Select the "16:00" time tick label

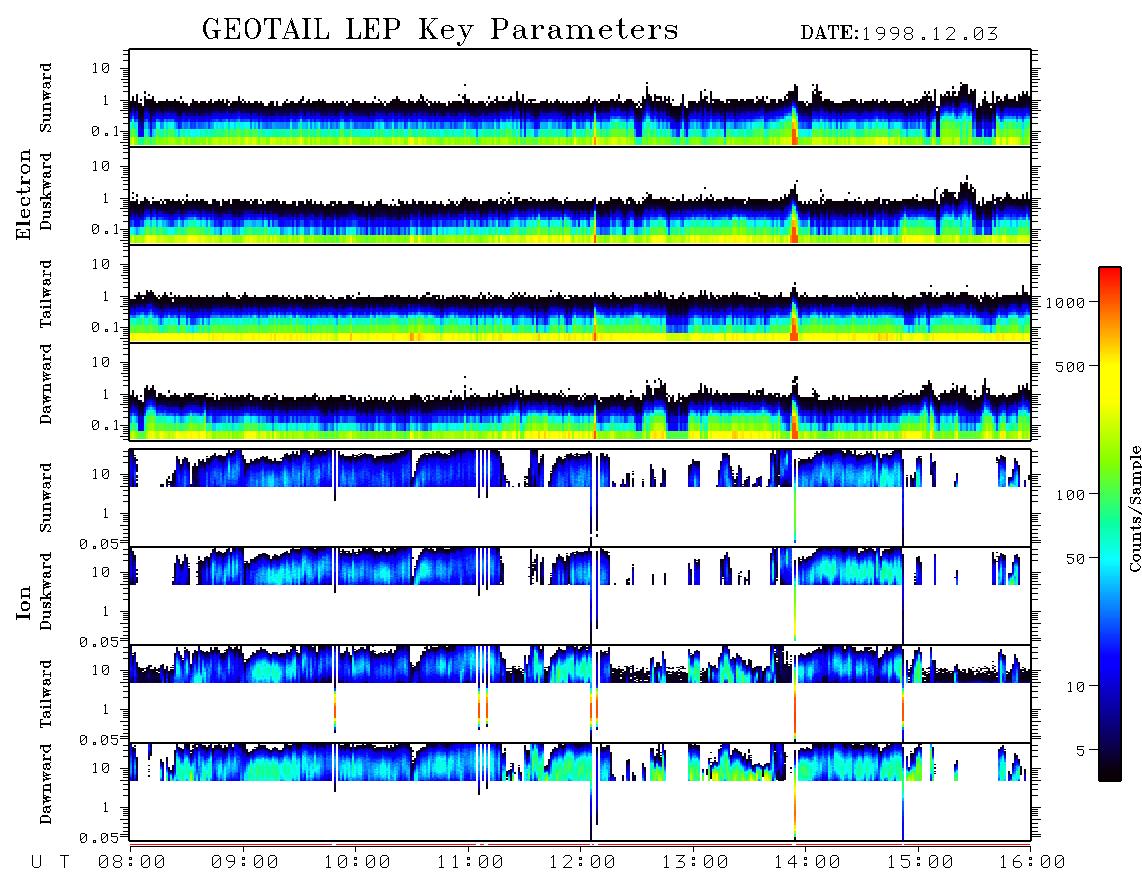(1032, 863)
